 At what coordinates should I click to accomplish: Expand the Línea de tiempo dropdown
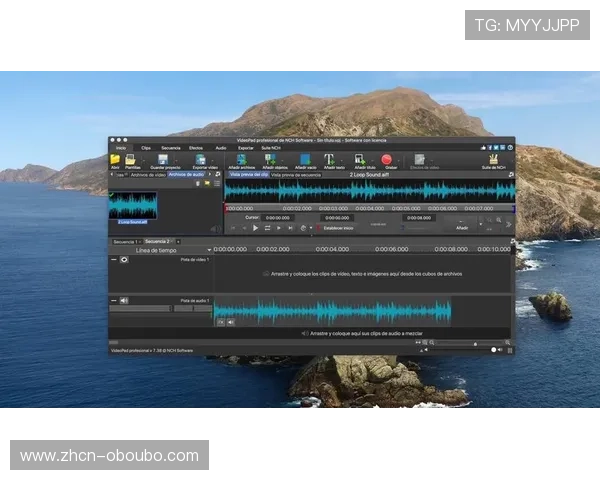[209, 249]
